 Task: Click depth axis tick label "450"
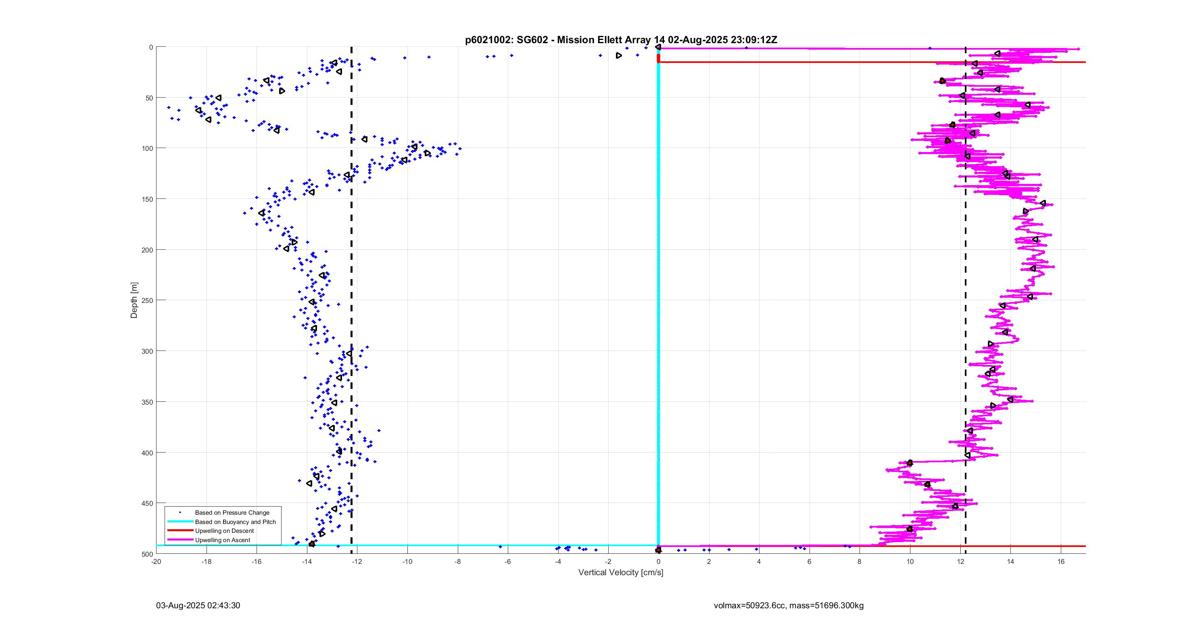point(146,503)
